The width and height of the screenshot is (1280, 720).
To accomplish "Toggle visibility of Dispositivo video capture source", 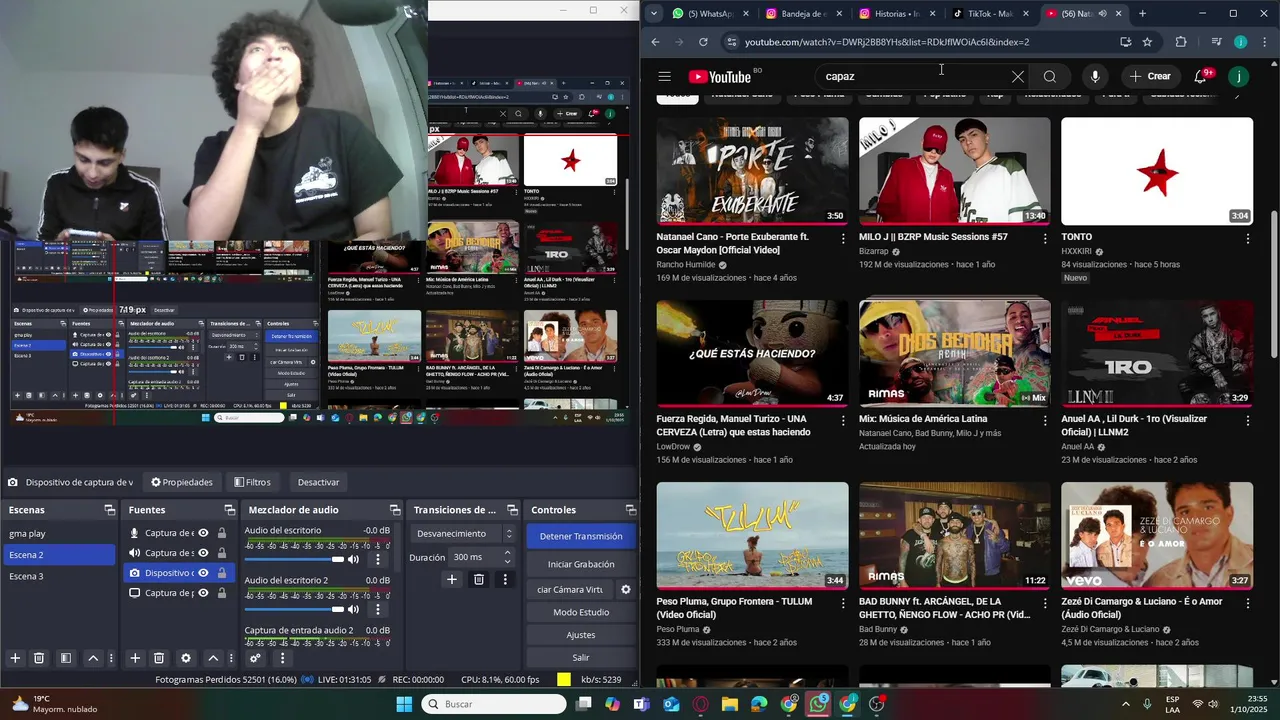I will tap(204, 573).
